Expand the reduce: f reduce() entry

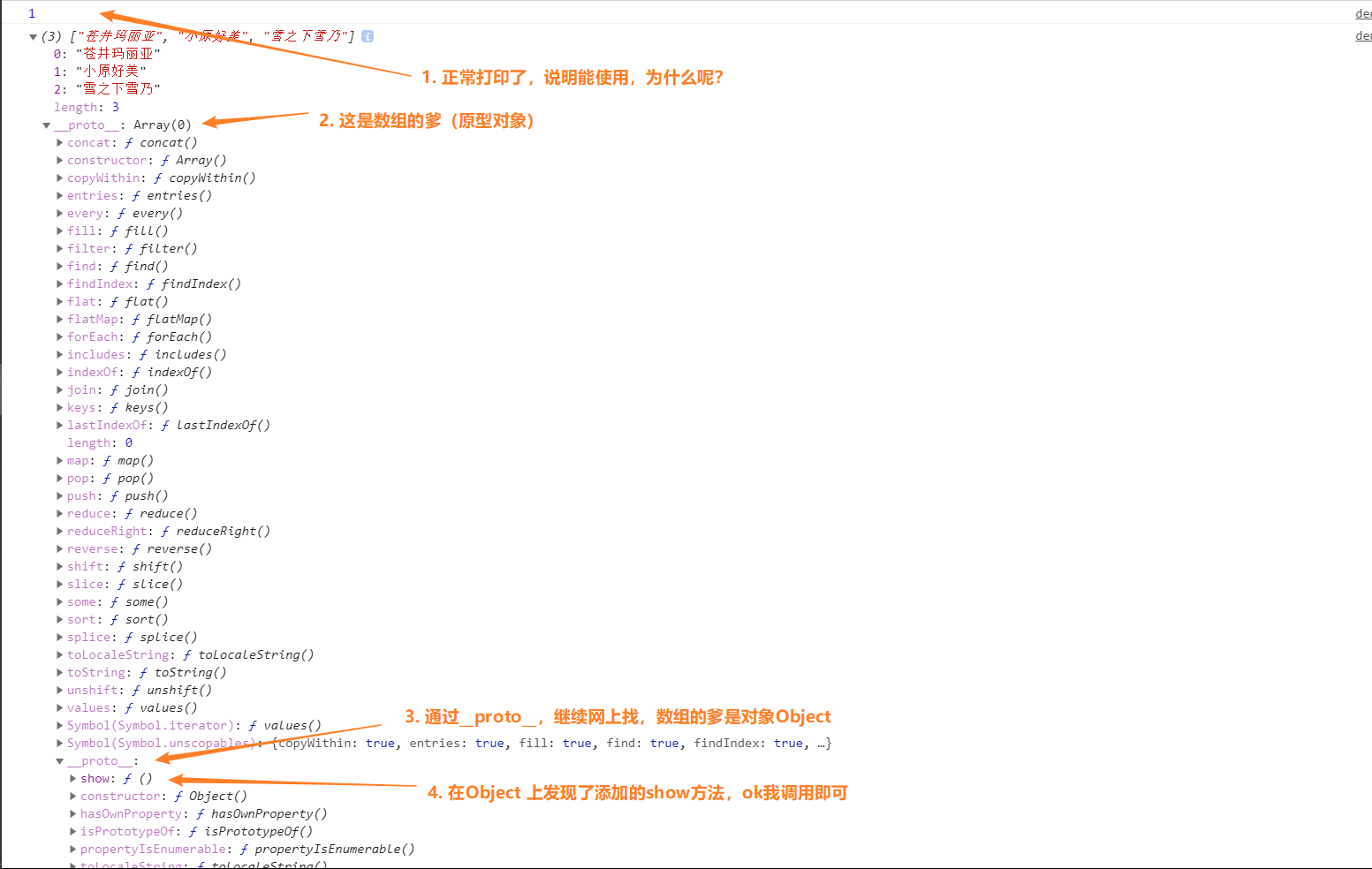(x=59, y=513)
